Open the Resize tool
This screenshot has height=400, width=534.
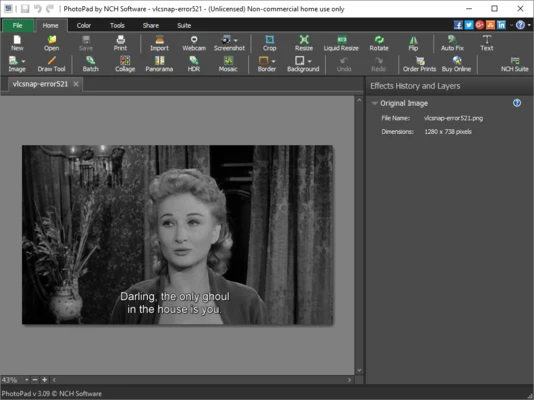(304, 43)
